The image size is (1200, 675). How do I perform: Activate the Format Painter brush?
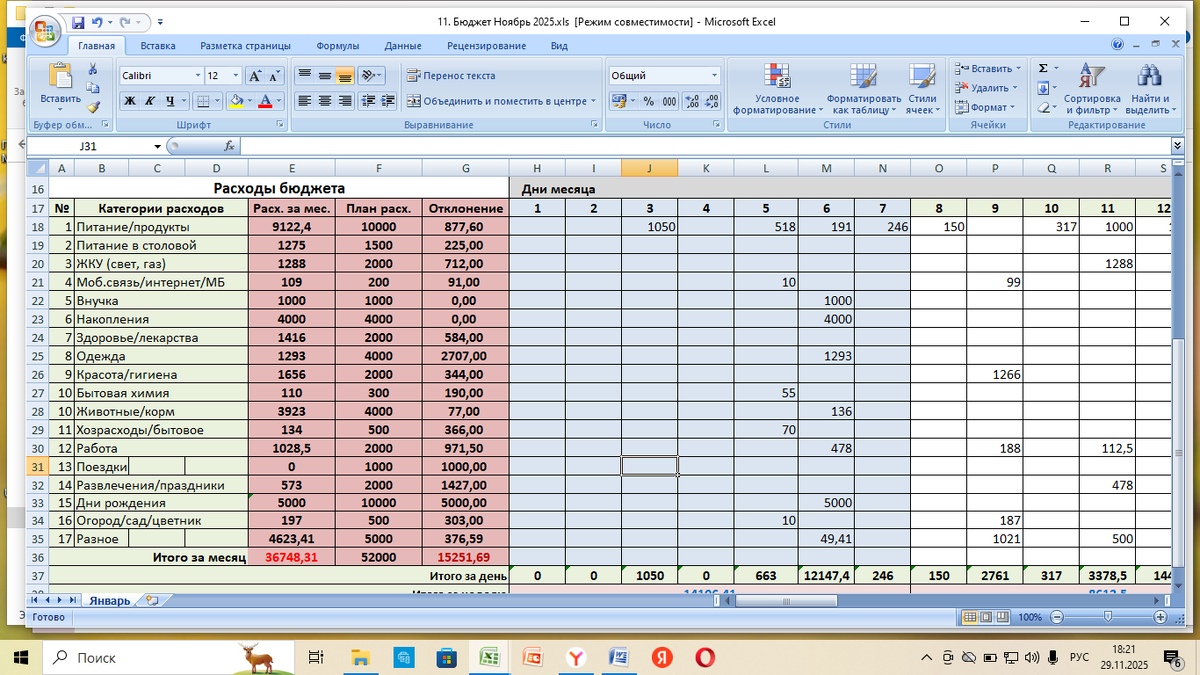click(x=93, y=106)
